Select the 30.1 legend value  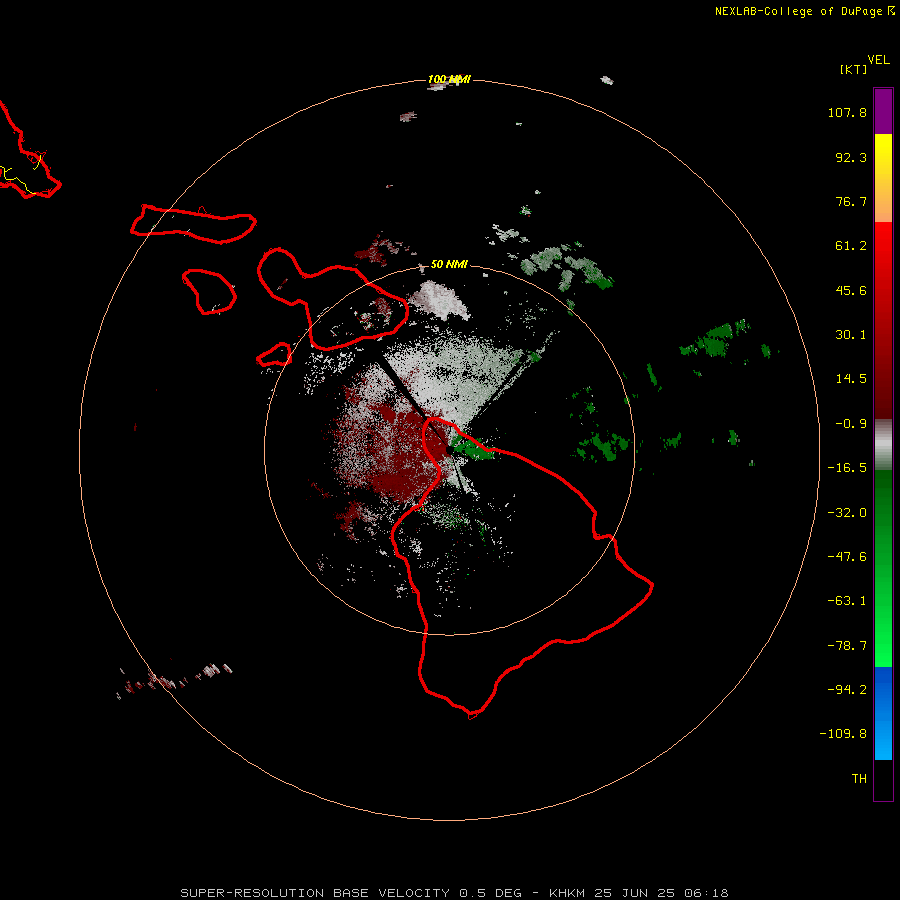[x=851, y=335]
